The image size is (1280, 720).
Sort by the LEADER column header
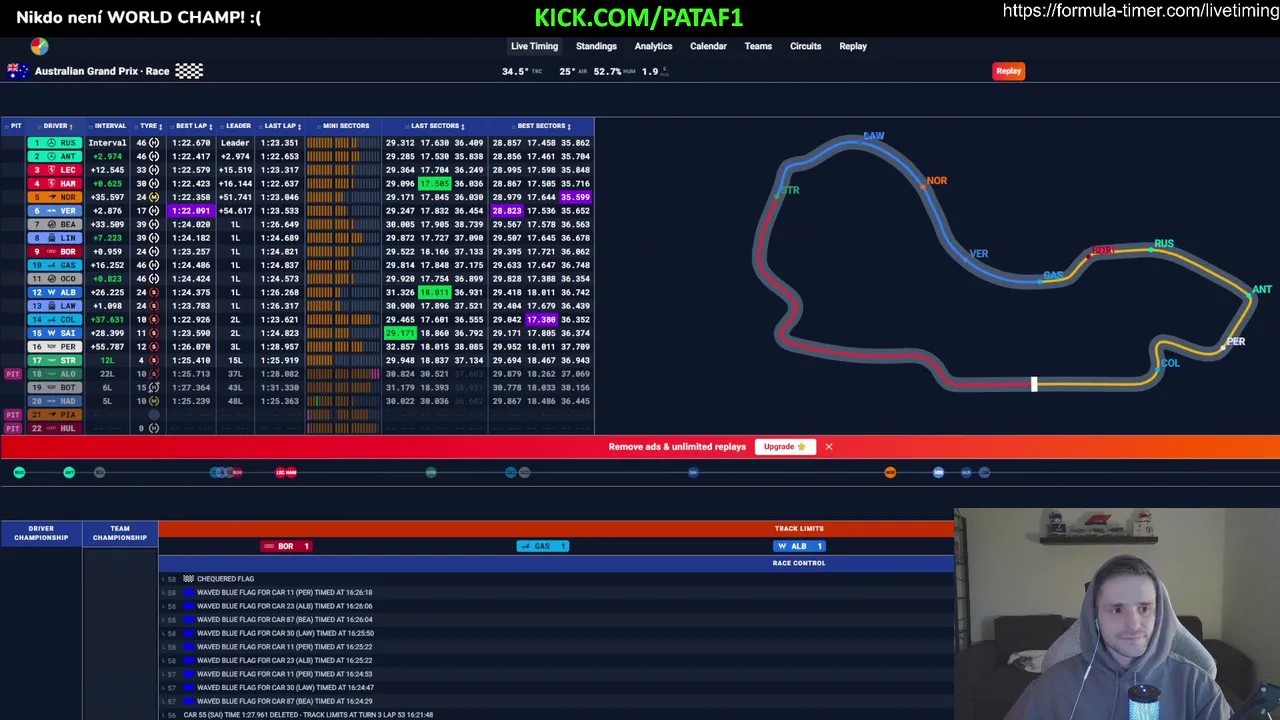(238, 126)
